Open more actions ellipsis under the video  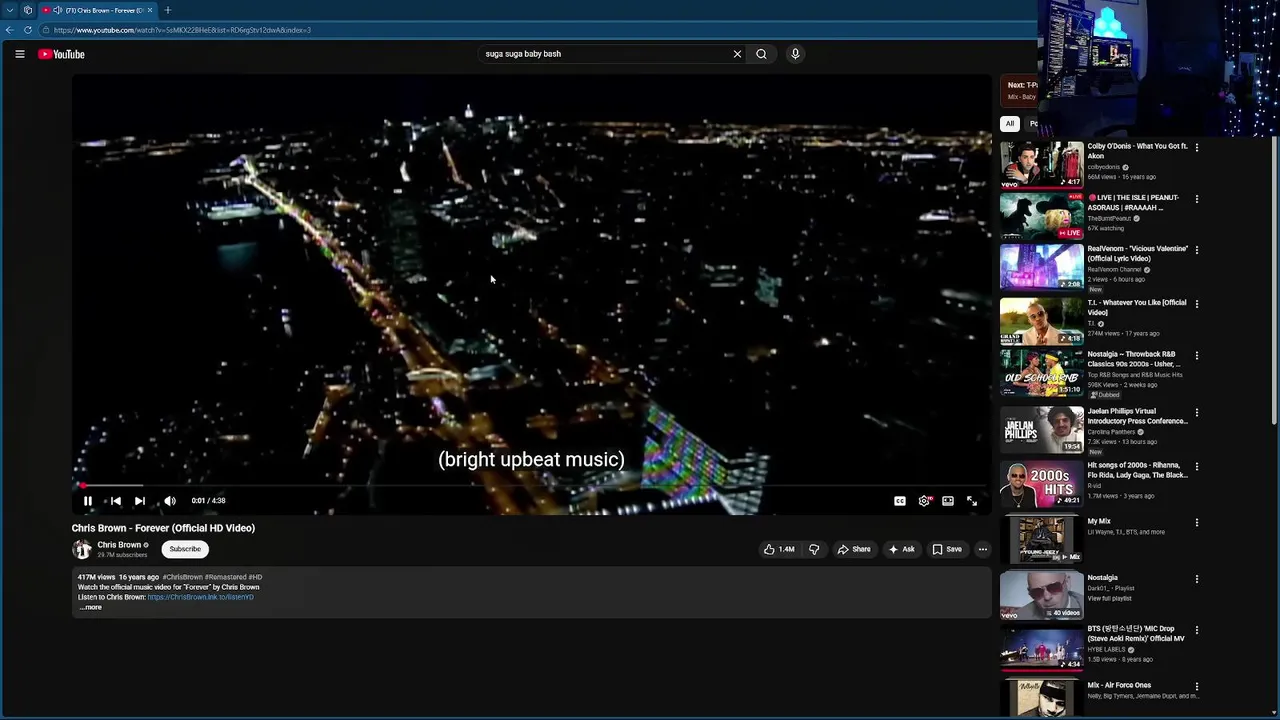983,549
